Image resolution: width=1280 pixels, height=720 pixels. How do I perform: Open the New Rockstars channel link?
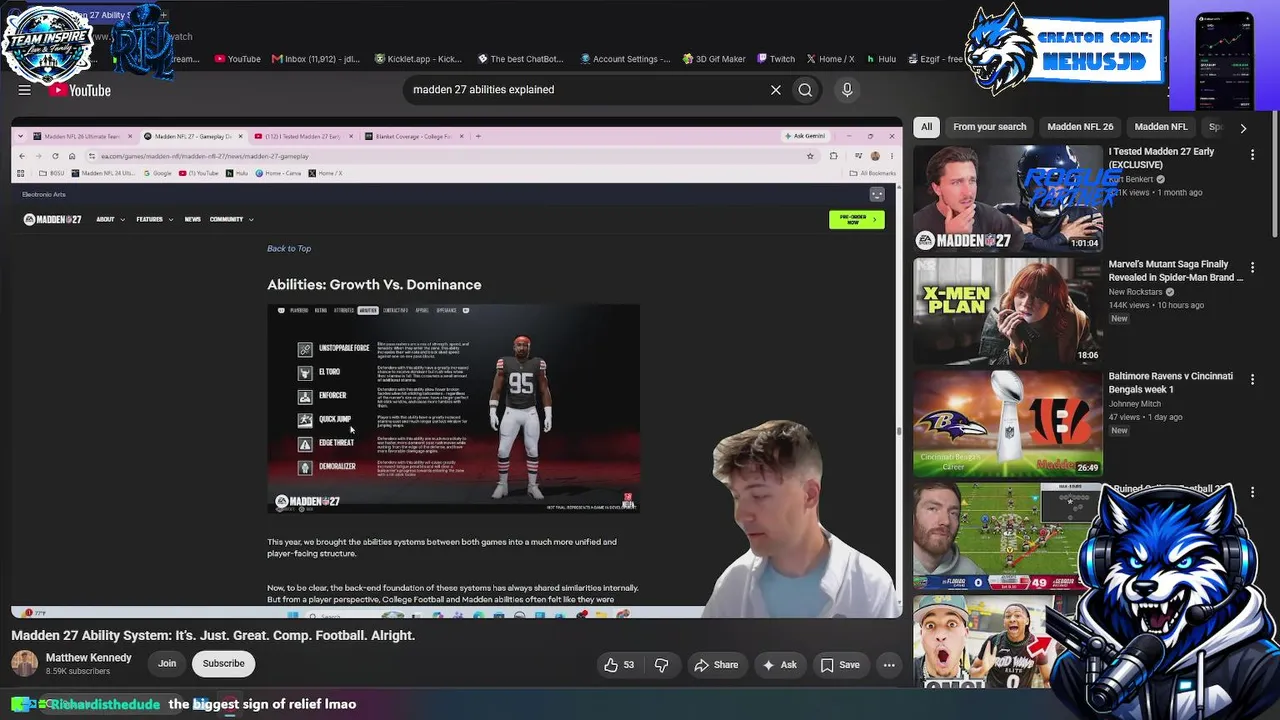(x=1137, y=292)
